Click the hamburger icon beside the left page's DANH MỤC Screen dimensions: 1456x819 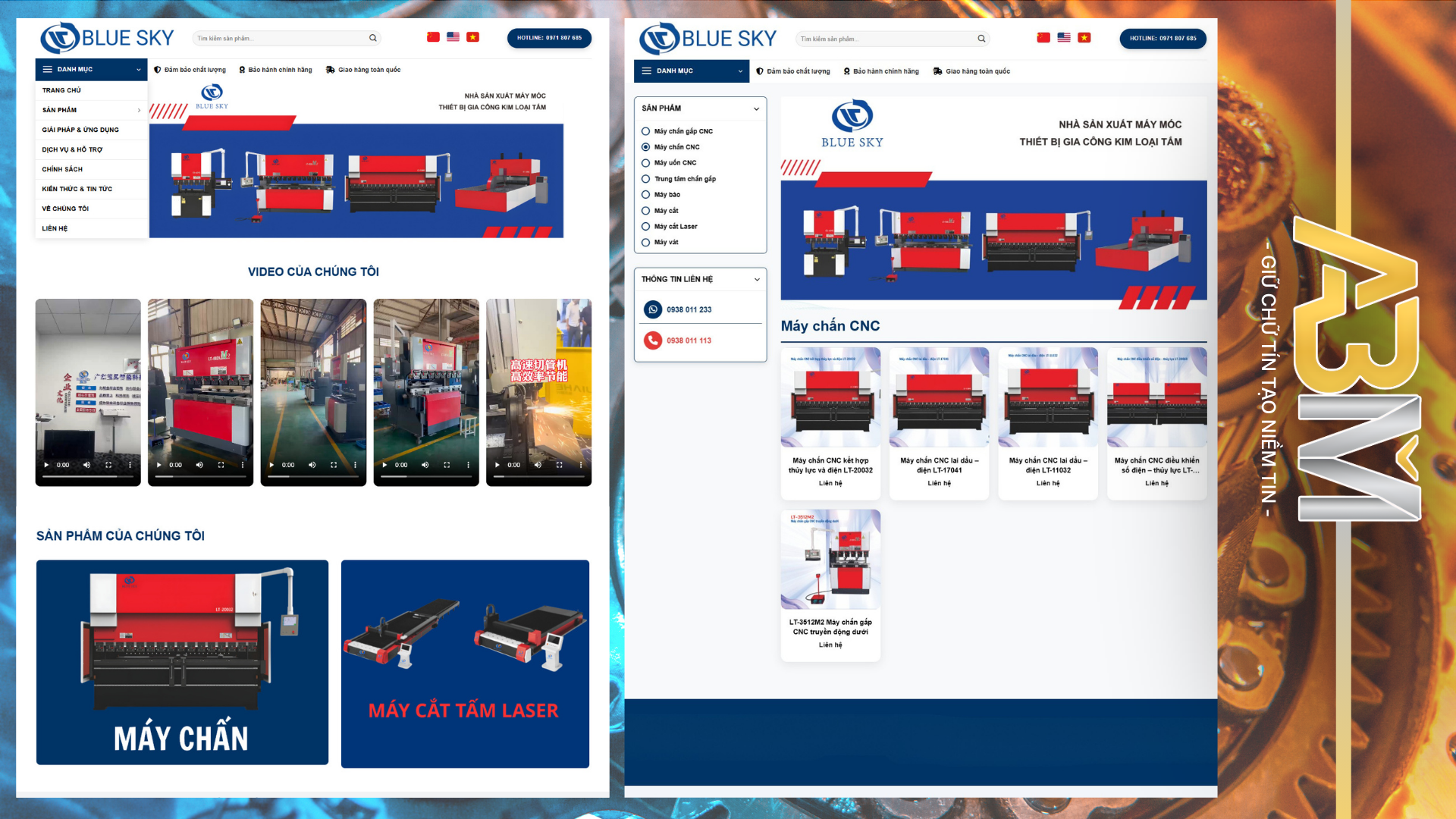(48, 69)
